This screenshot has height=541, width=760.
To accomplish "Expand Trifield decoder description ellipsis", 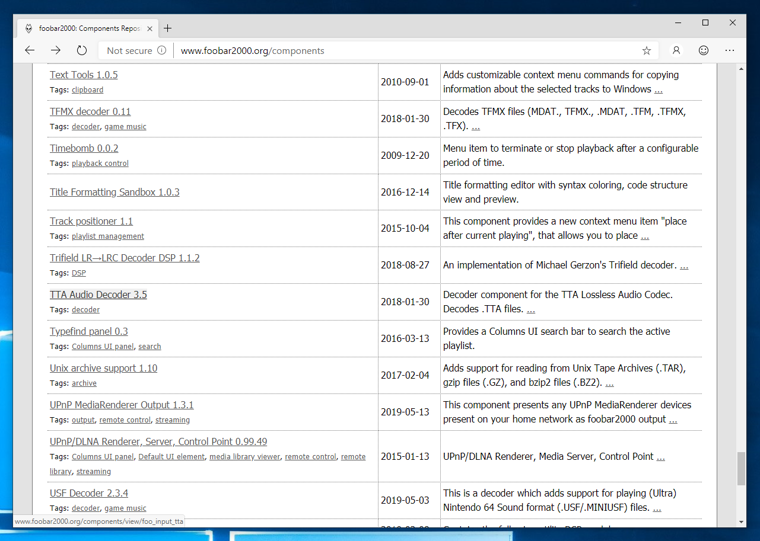I will pos(684,266).
